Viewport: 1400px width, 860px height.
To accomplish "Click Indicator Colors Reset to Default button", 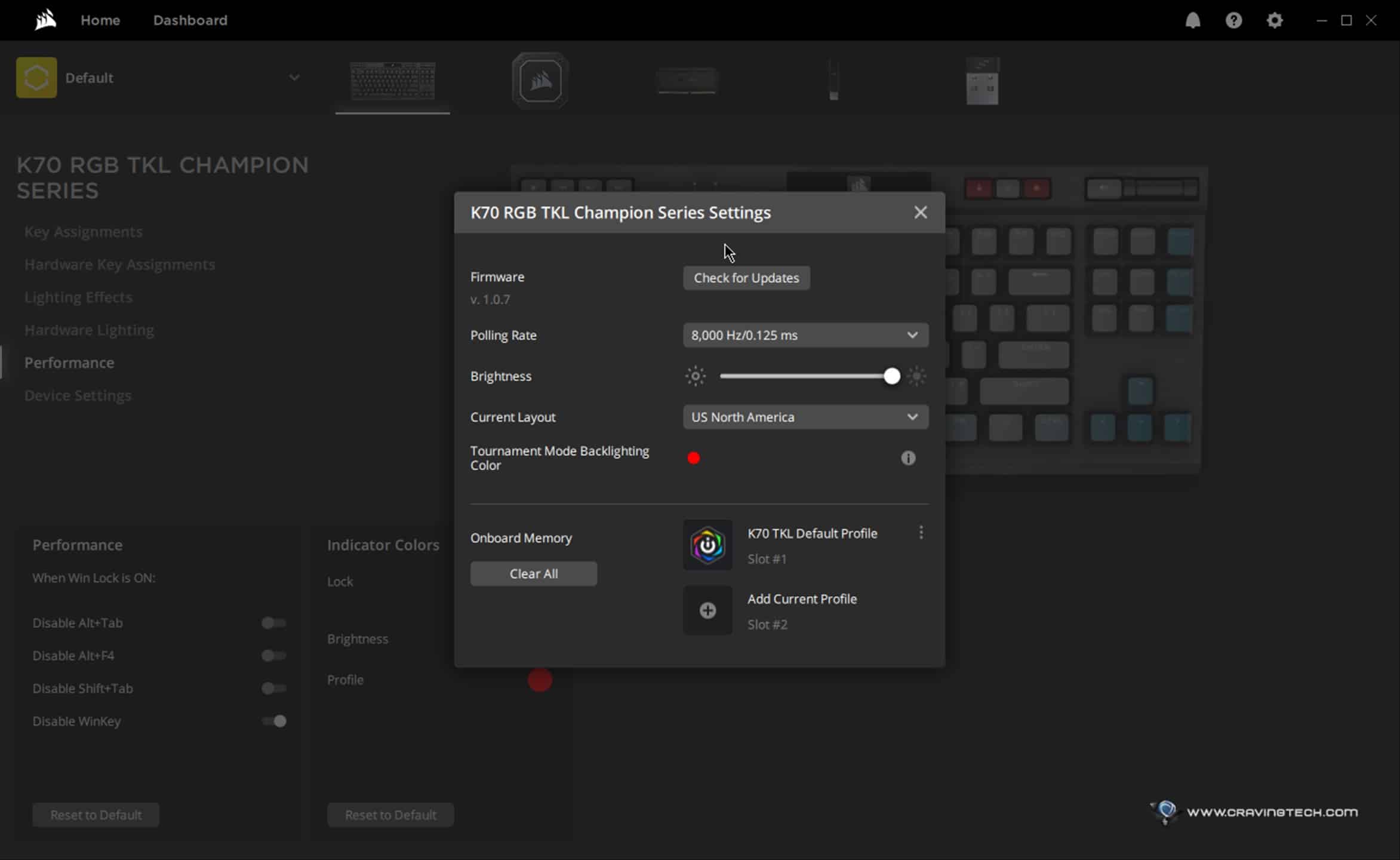I will (x=390, y=815).
